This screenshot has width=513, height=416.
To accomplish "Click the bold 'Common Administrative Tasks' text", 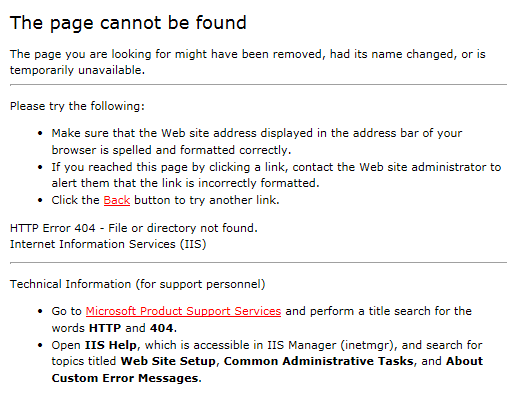I will tap(319, 361).
